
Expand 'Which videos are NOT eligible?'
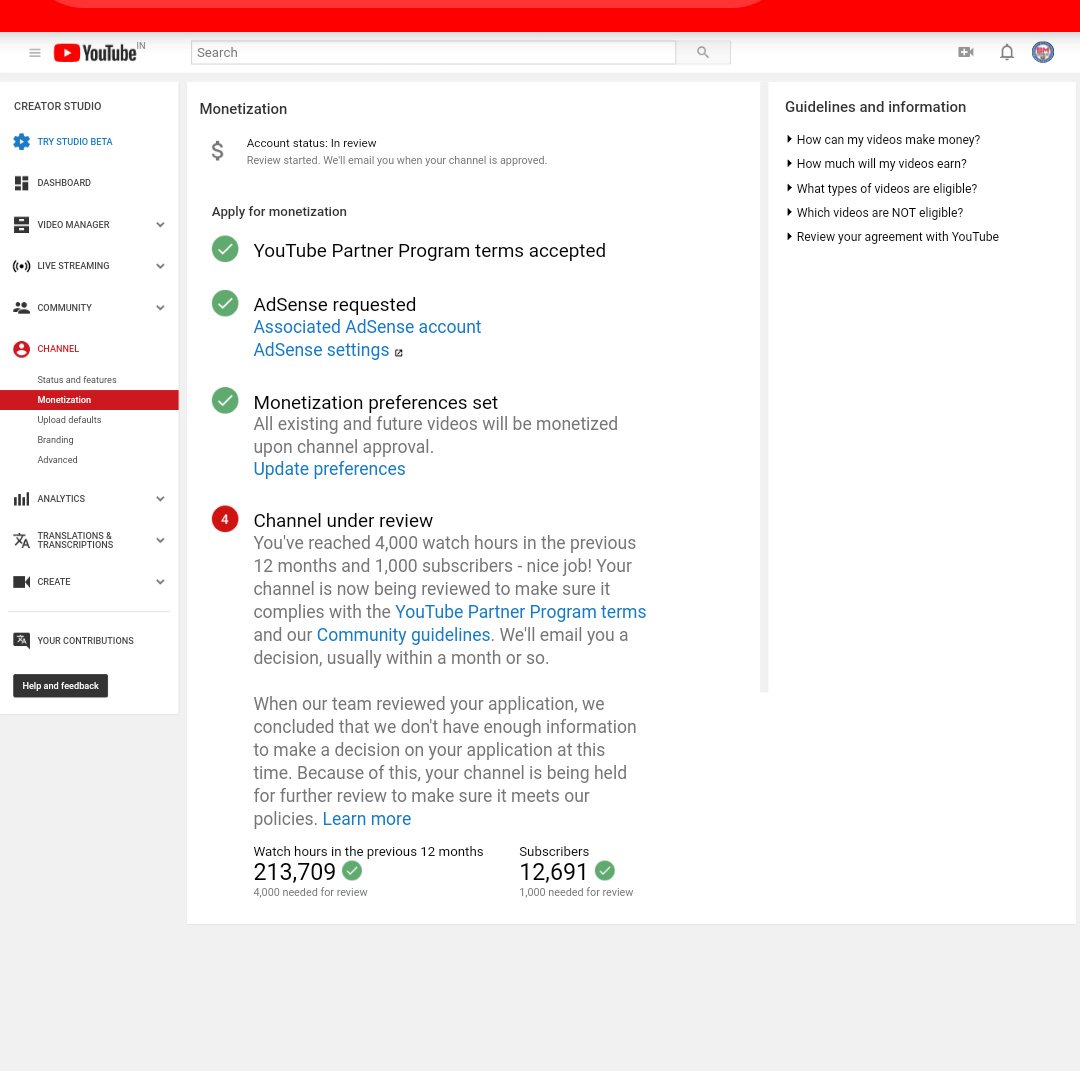[875, 213]
